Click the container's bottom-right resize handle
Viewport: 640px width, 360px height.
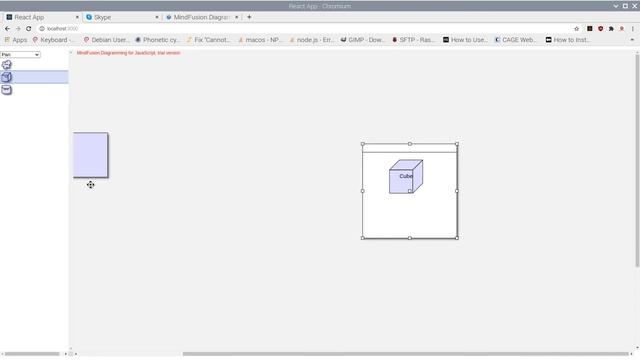point(457,238)
